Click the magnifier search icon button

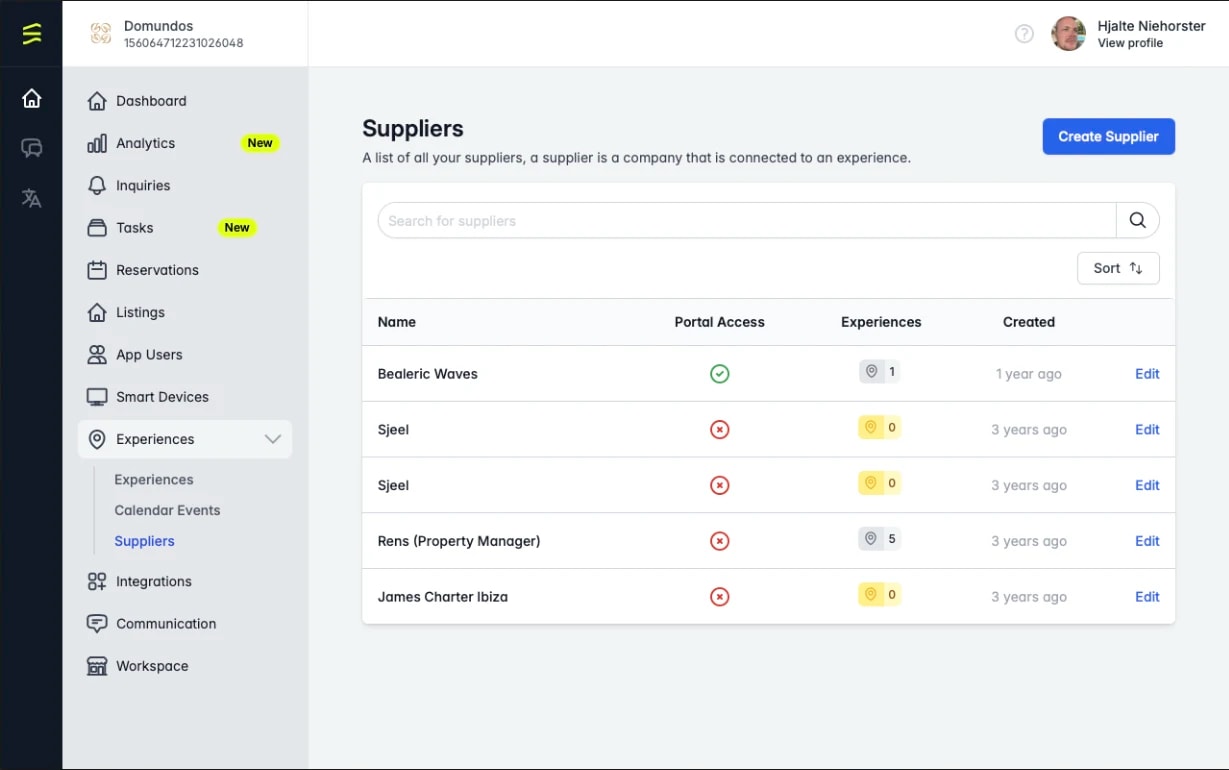coord(1138,220)
